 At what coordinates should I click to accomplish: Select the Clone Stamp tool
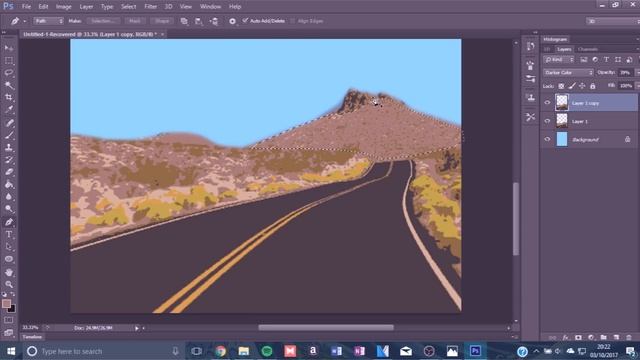point(9,147)
